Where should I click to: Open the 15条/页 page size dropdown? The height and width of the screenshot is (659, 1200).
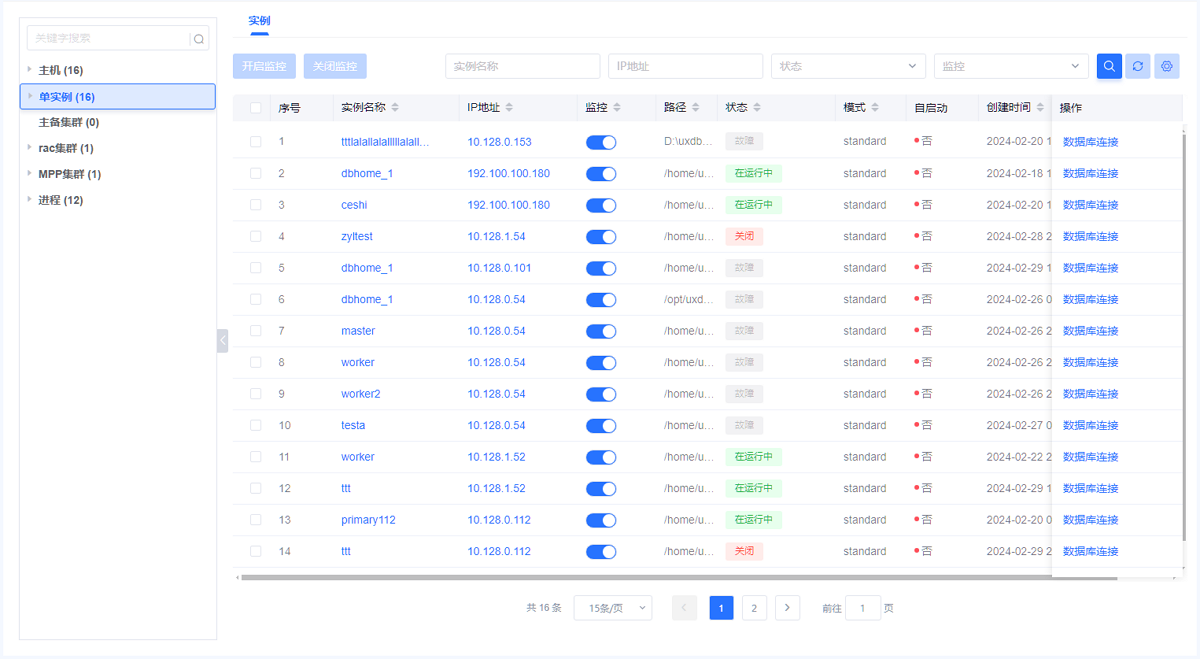point(612,608)
